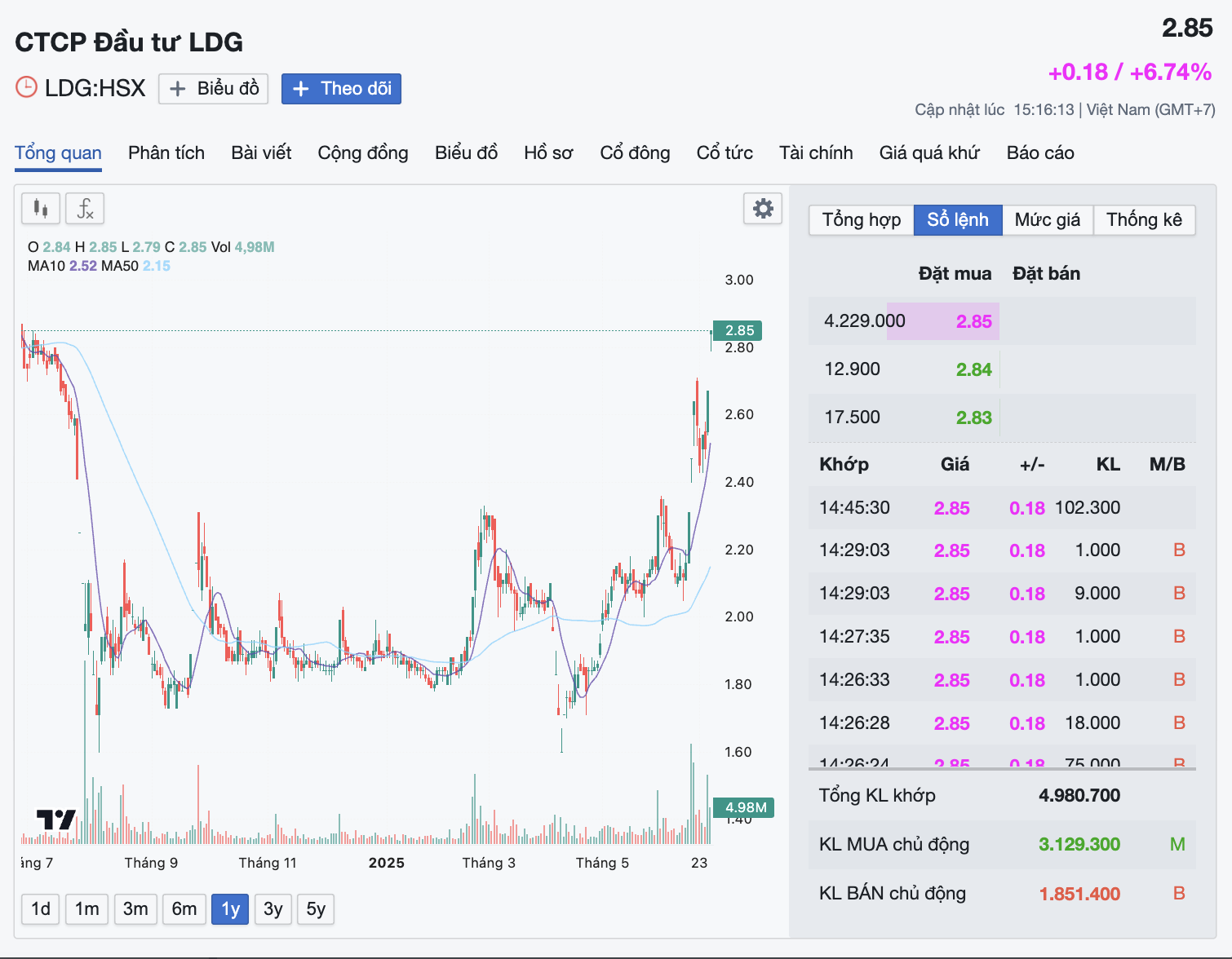Click KL BÁN chủ động value 1.851.400
Viewport: 1232px width, 959px height.
pyautogui.click(x=1079, y=894)
